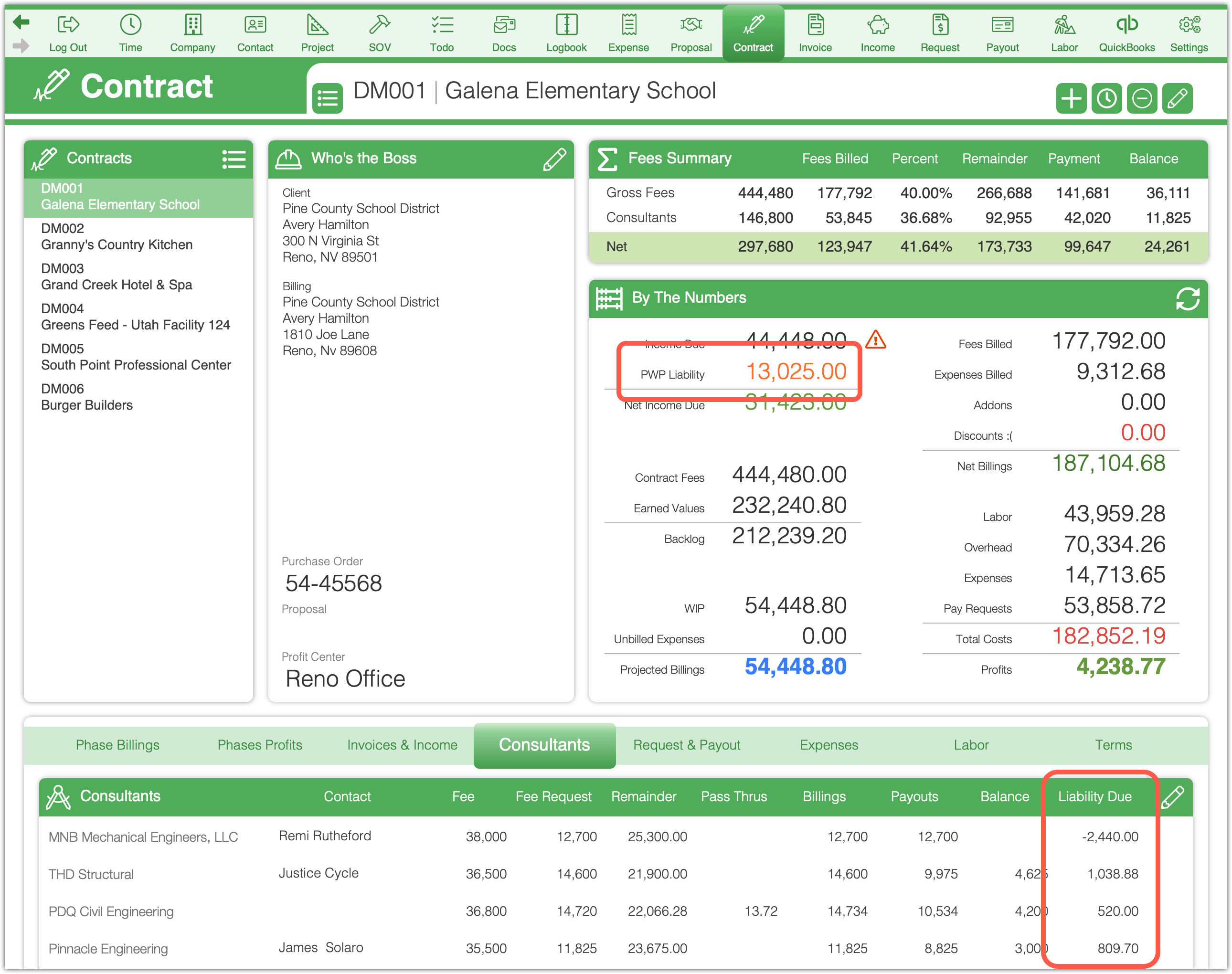Viewport: 1232px width, 974px height.
Task: Open the Expense module
Action: pyautogui.click(x=628, y=33)
